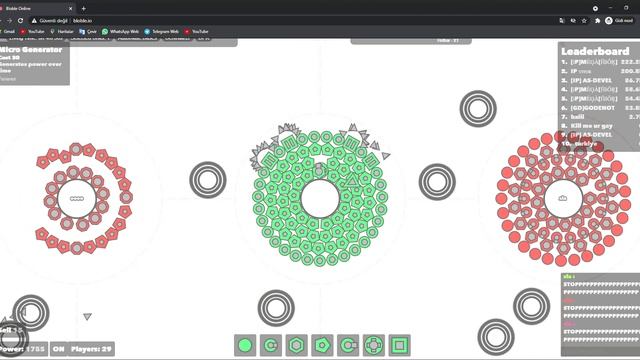Select the green square build icon
This screenshot has width=640, height=360.
click(400, 345)
